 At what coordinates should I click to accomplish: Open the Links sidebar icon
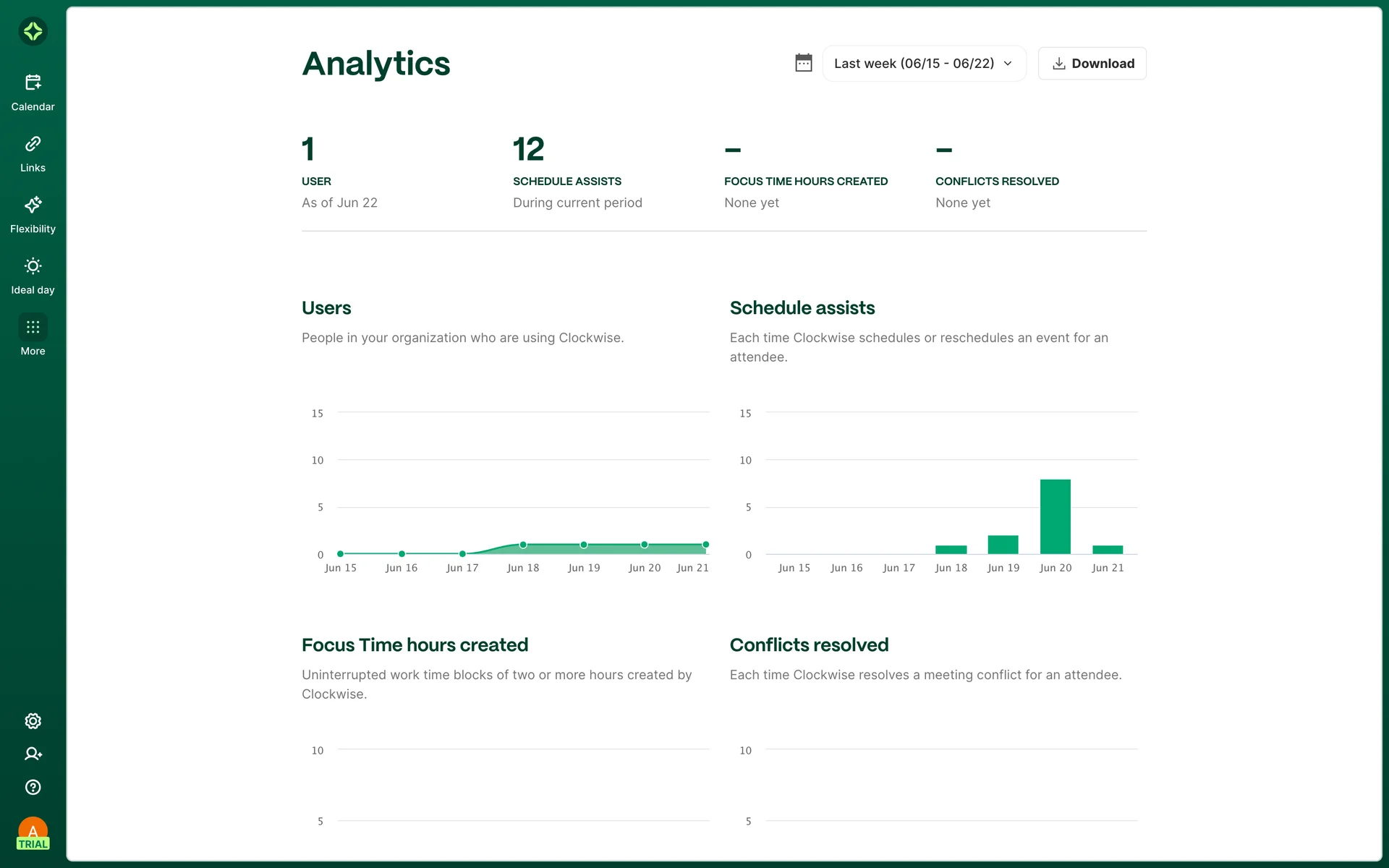point(33,144)
